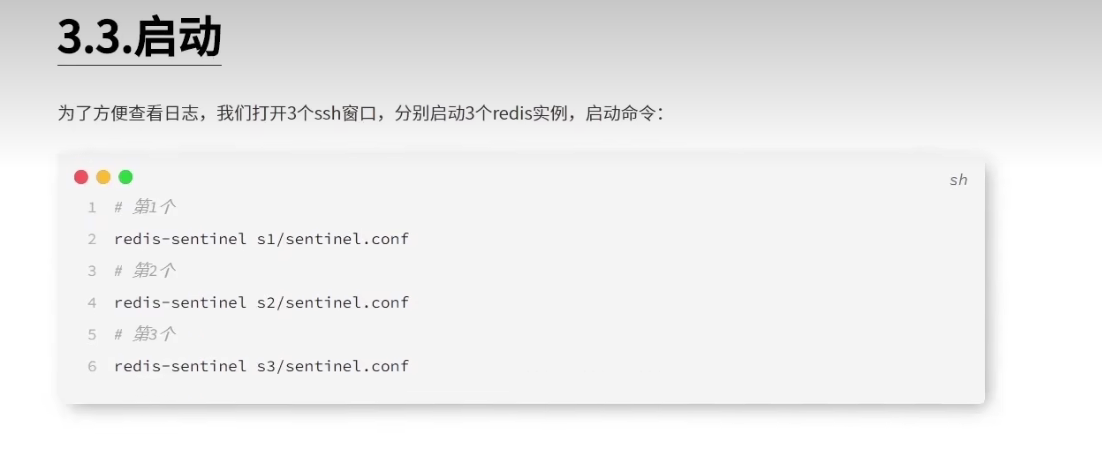
Task: Click the '# 第2个' comment line
Action: click(x=145, y=271)
